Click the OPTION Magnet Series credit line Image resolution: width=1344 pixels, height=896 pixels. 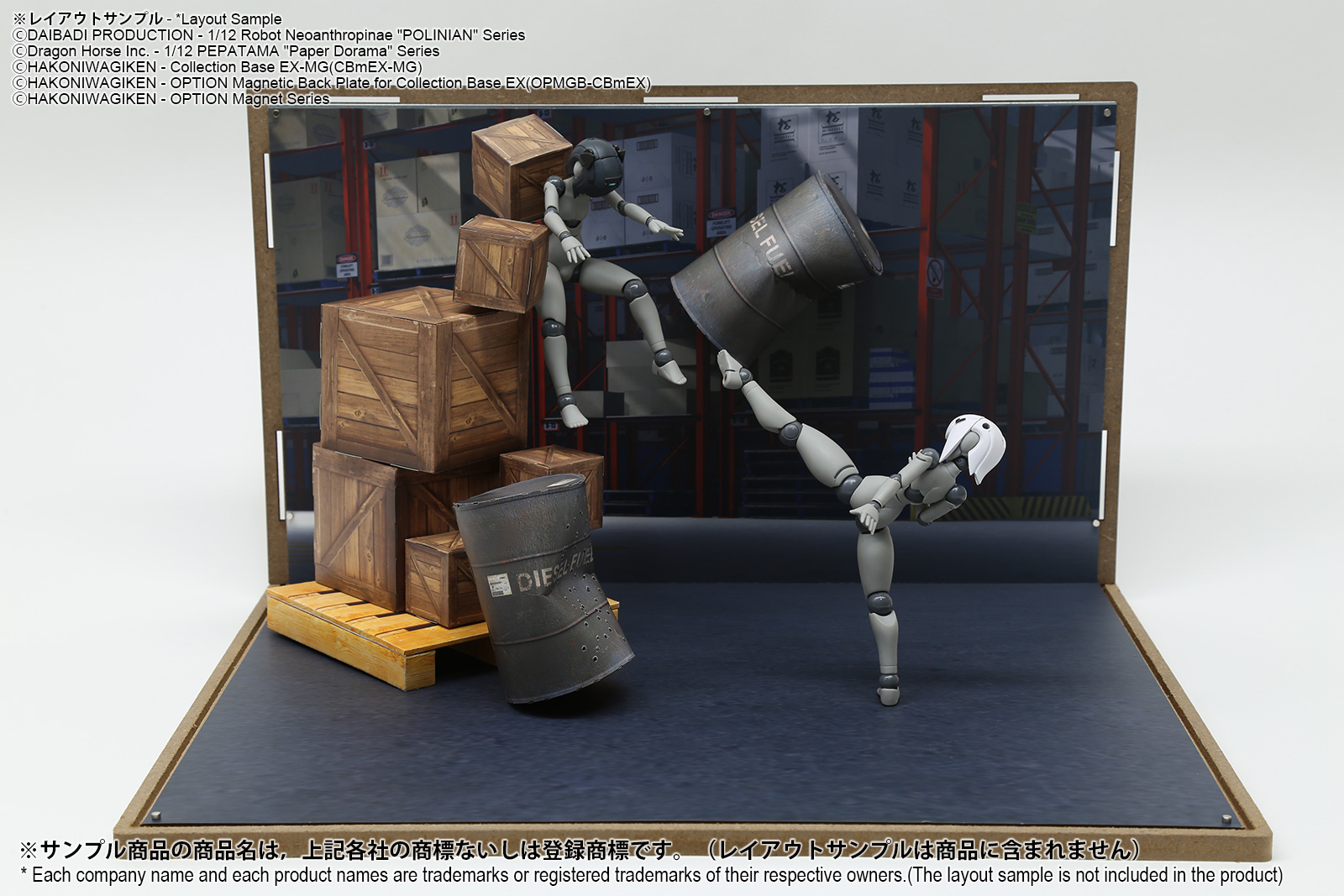[x=171, y=98]
